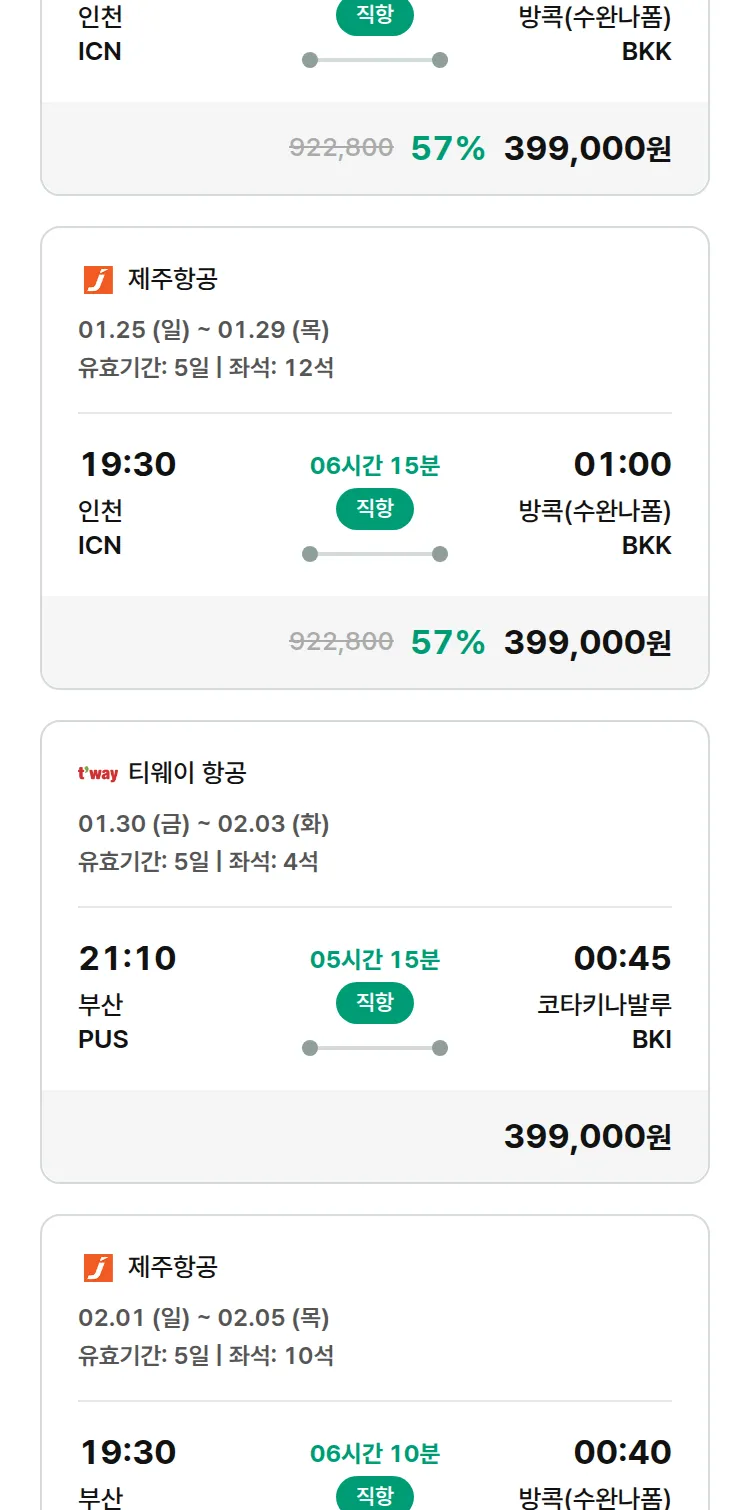The image size is (750, 1510).
Task: Click the t'way airline logo icon
Action: pyautogui.click(x=98, y=773)
